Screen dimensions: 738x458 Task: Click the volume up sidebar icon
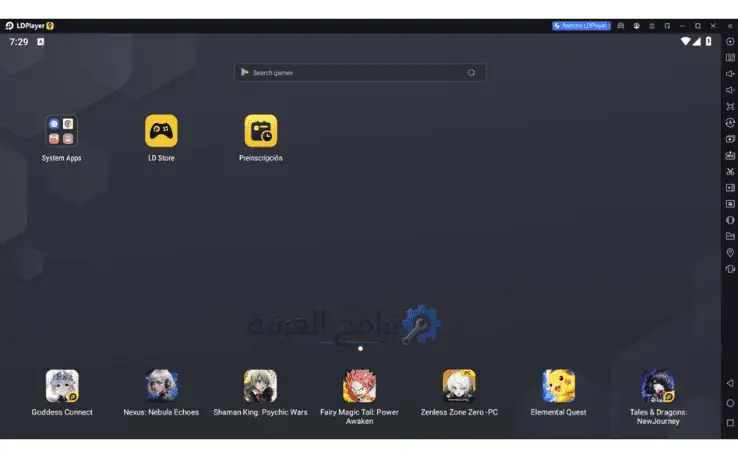tap(730, 73)
